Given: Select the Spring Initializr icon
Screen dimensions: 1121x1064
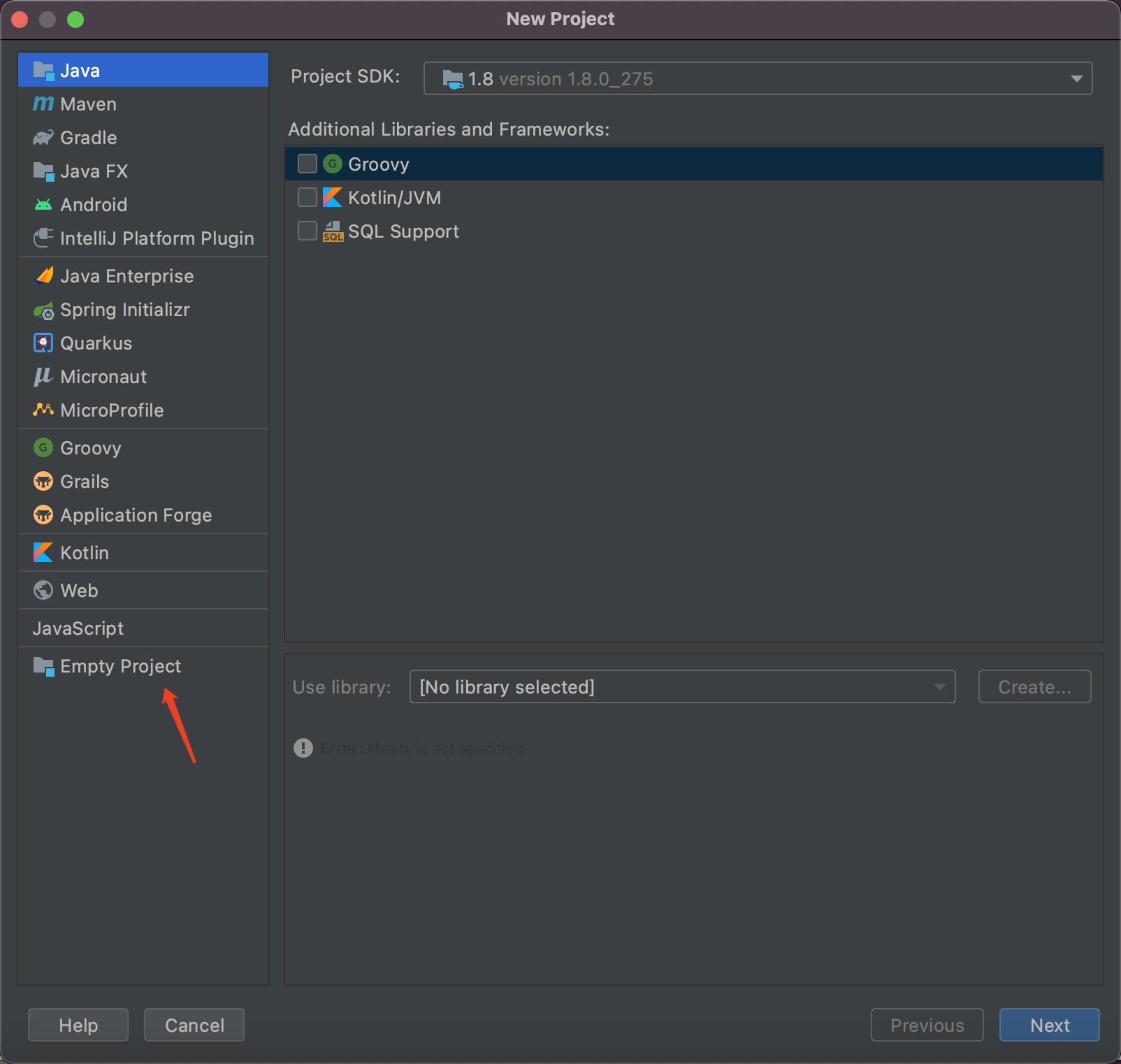Looking at the screenshot, I should pos(43,310).
